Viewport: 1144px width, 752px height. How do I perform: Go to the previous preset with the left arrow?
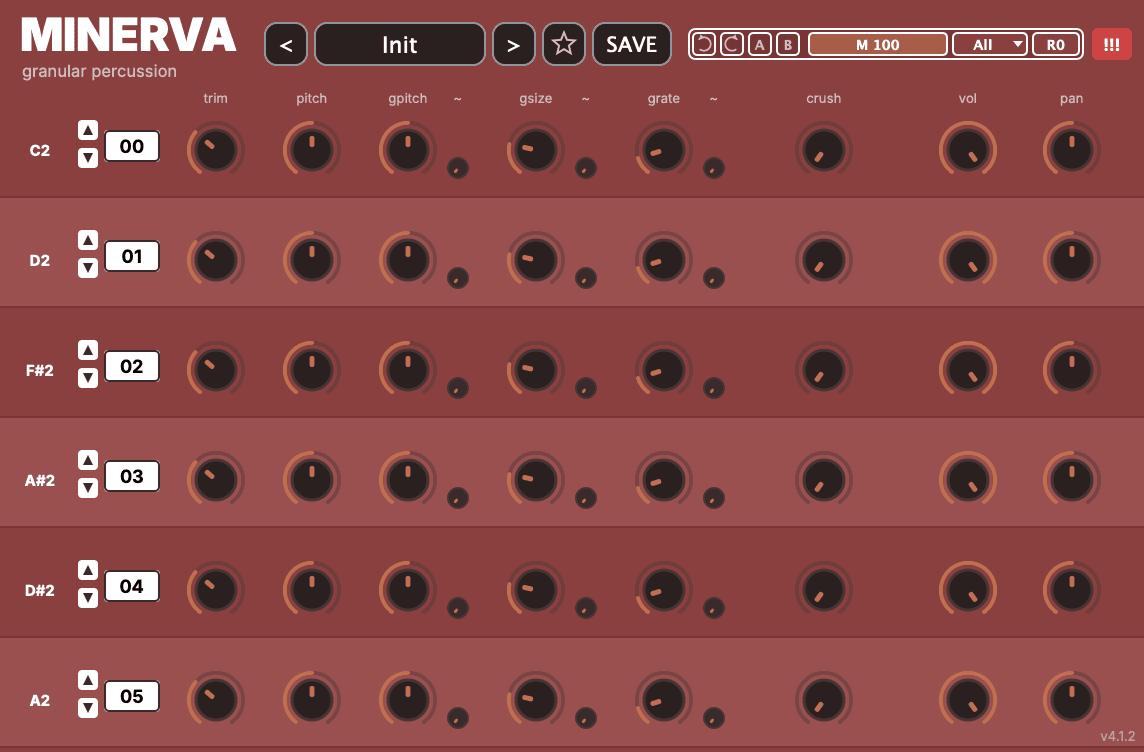[x=286, y=44]
